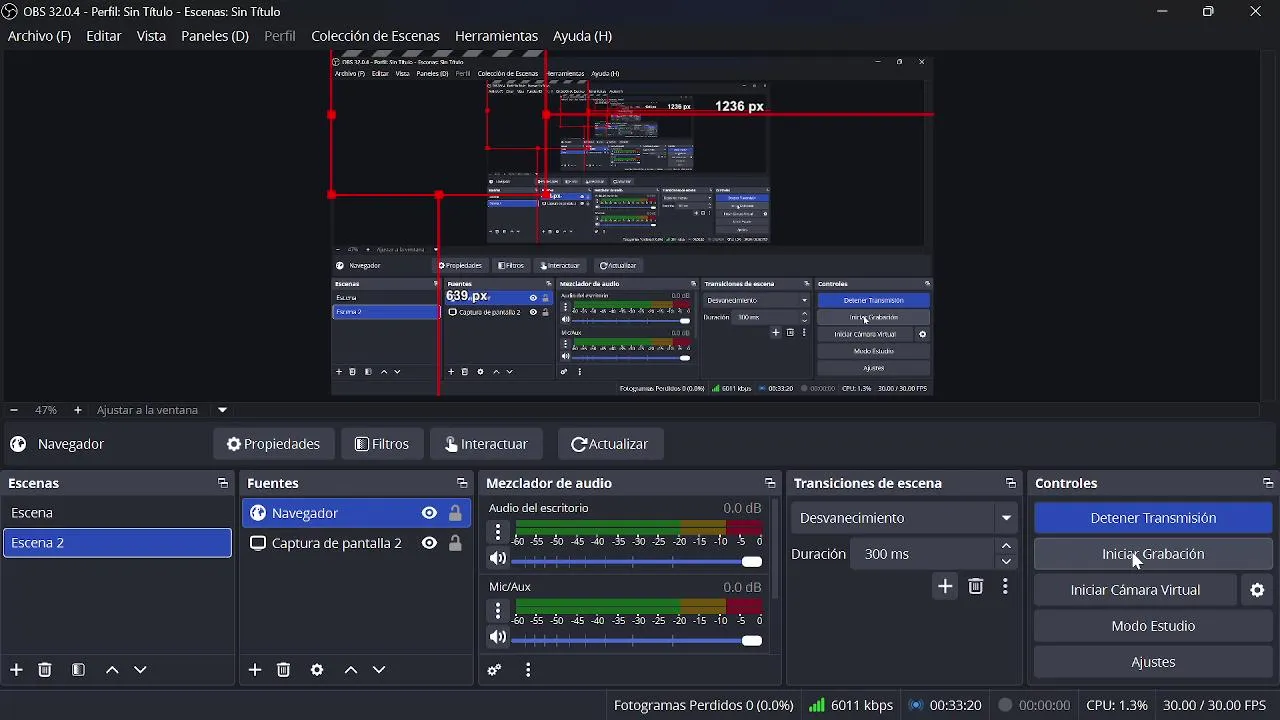The width and height of the screenshot is (1280, 720).
Task: Open Propiedades of selected source
Action: [273, 444]
